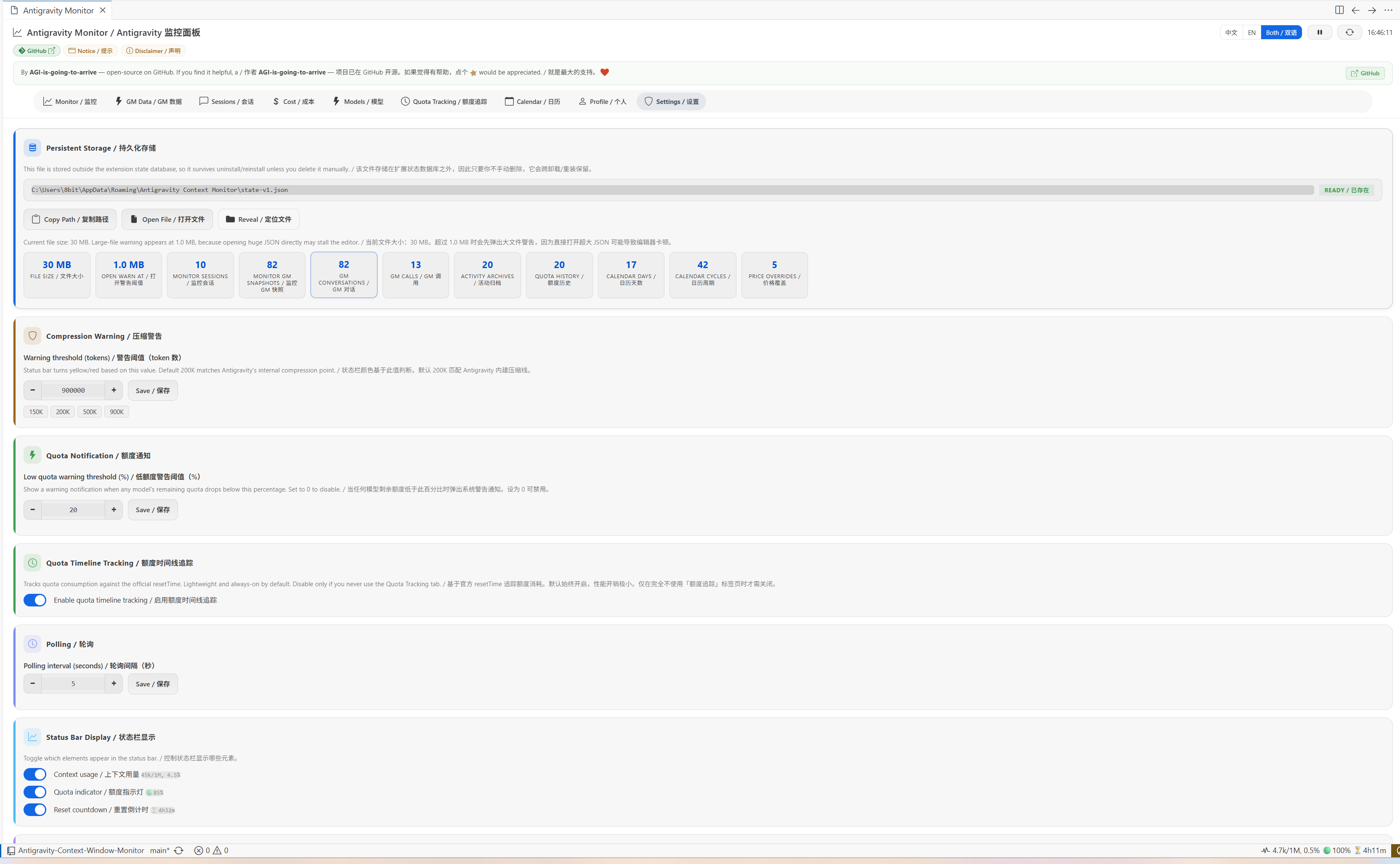Set threshold preset to 200K
The width and height of the screenshot is (1400, 864).
coord(63,412)
